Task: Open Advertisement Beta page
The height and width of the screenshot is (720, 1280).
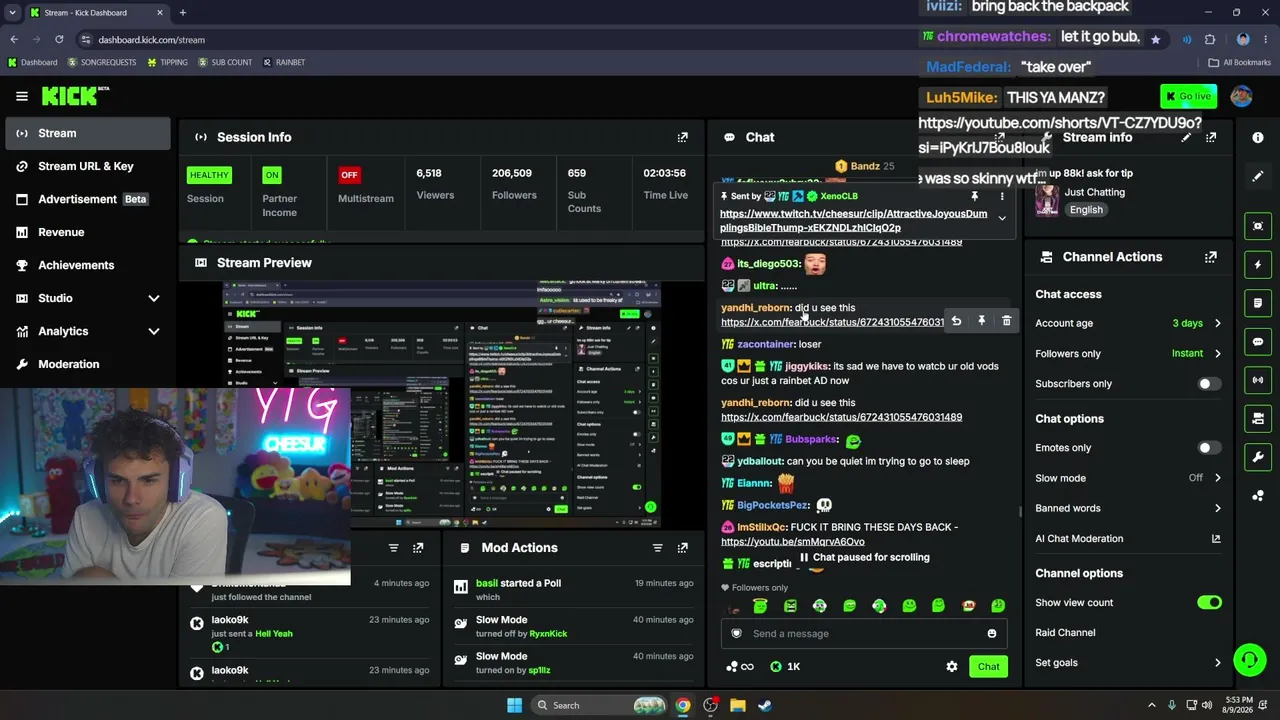Action: (x=88, y=199)
